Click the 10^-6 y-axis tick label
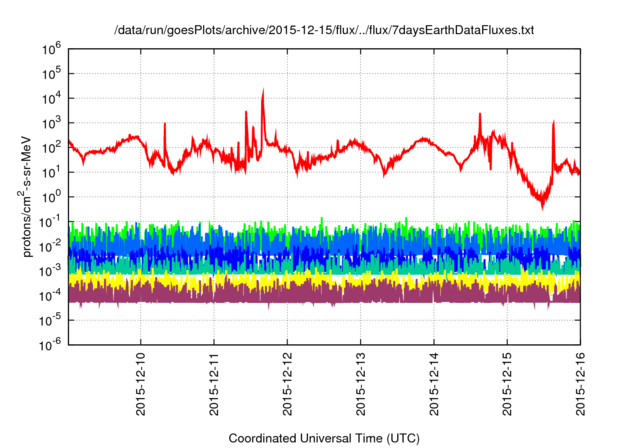 pos(51,346)
